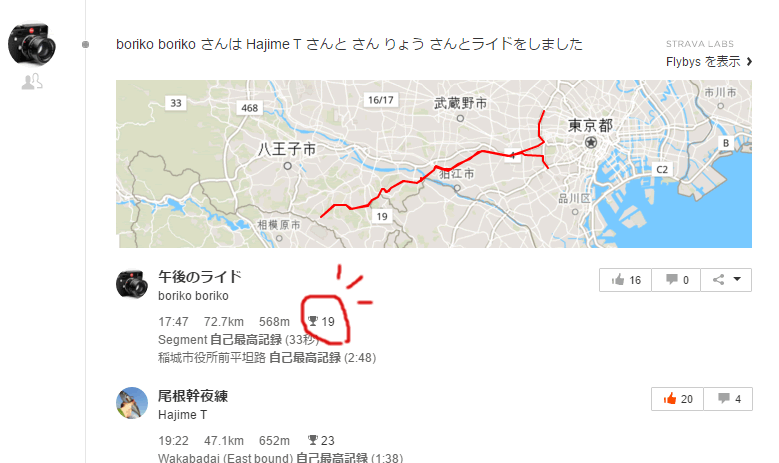Screen dimensions: 779x463
Task: Open the large camera profile avatar
Action: 32,44
